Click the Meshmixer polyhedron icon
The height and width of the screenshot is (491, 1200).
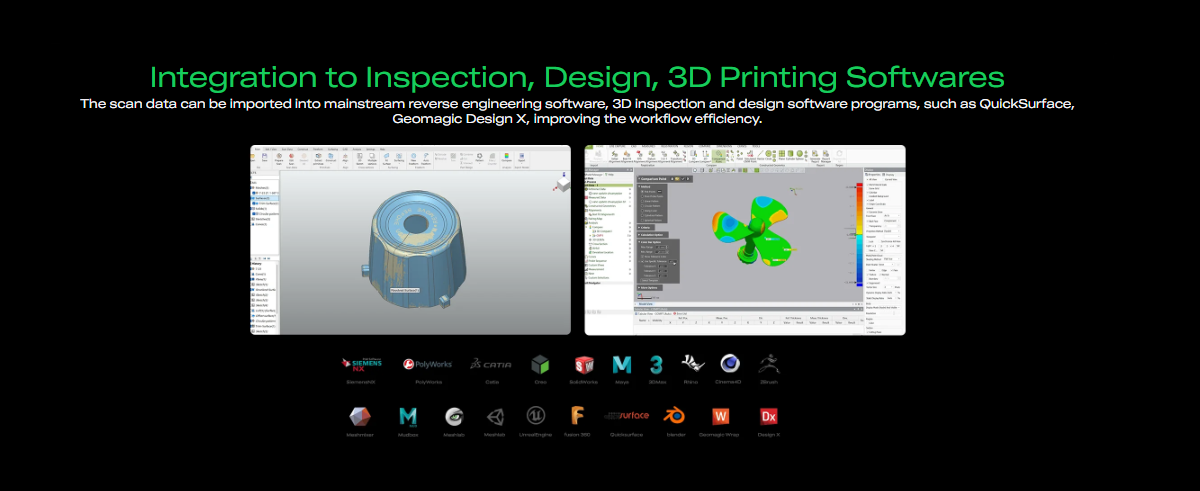pyautogui.click(x=361, y=416)
